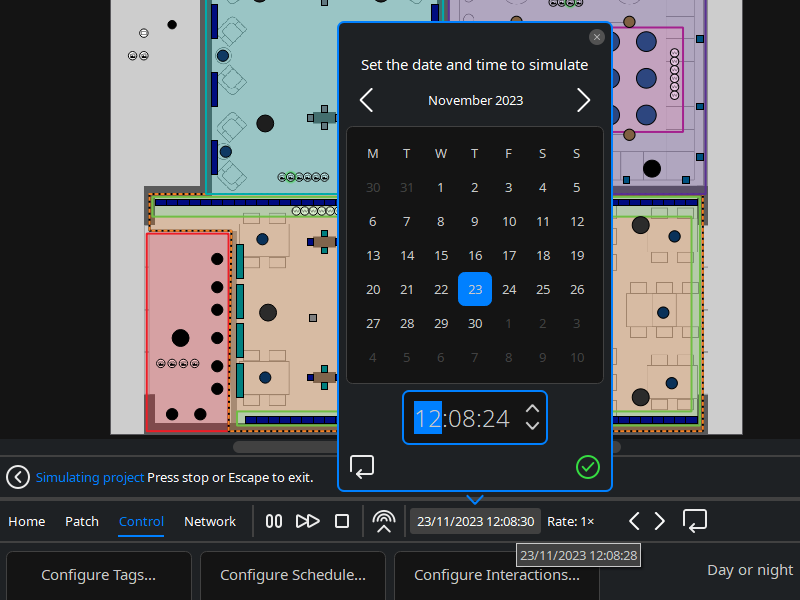Viewport: 800px width, 600px height.
Task: Stop the simulation
Action: (x=342, y=521)
